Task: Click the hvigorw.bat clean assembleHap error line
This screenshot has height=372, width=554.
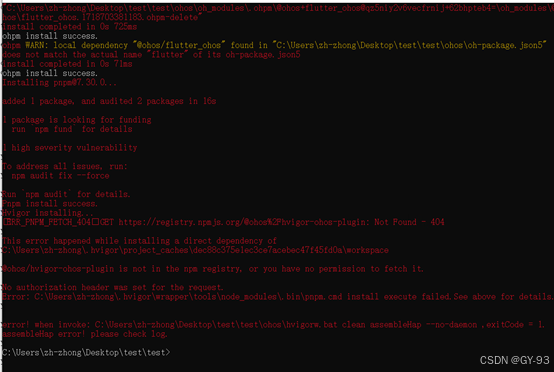Action: tap(273, 325)
